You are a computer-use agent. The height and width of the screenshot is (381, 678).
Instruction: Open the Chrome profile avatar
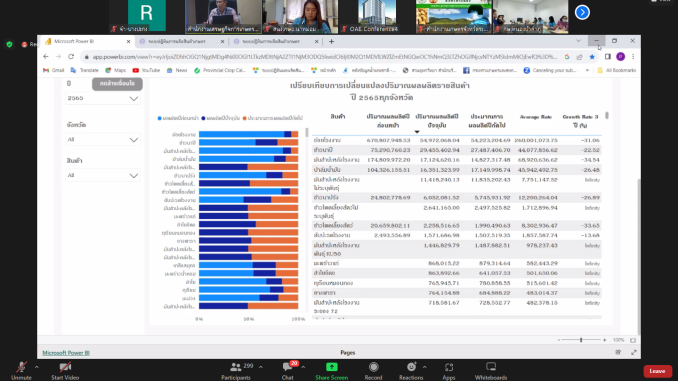pyautogui.click(x=620, y=57)
